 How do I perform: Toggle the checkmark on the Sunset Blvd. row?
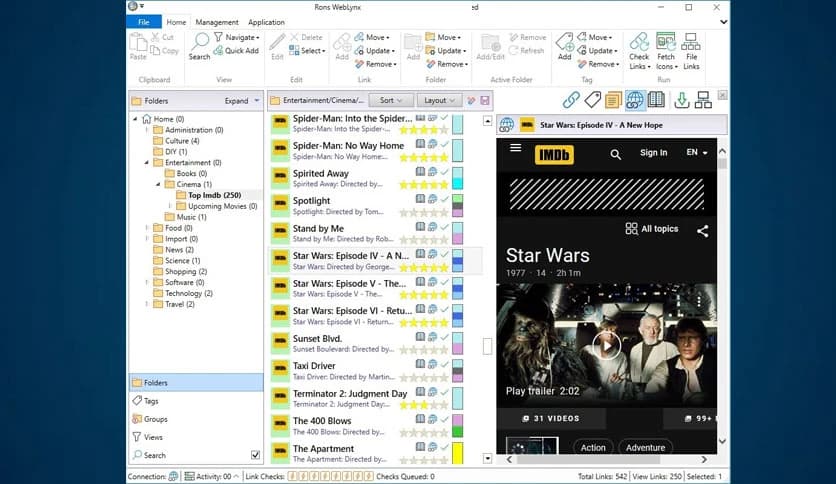[x=445, y=338]
